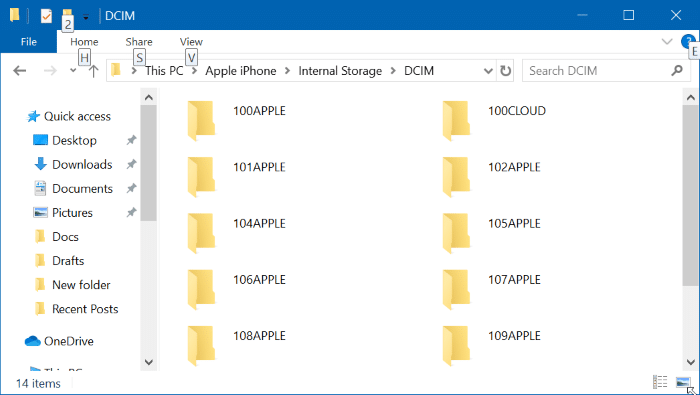Click the file list scroll up arrow
Viewport: 700px width, 395px height.
(x=691, y=97)
